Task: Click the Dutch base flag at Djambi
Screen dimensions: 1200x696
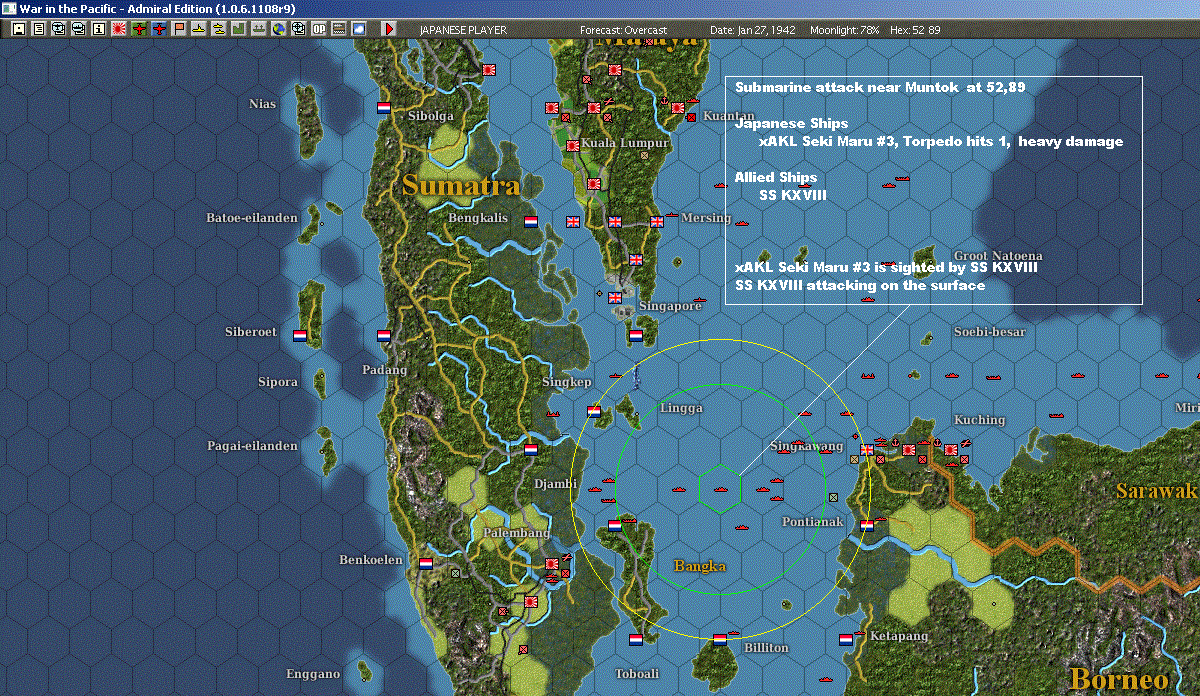Action: click(531, 450)
